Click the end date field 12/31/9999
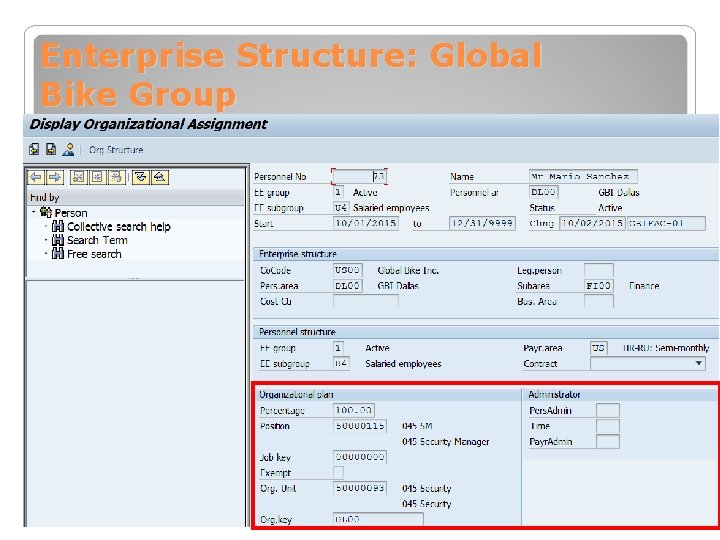The image size is (720, 540). (482, 223)
